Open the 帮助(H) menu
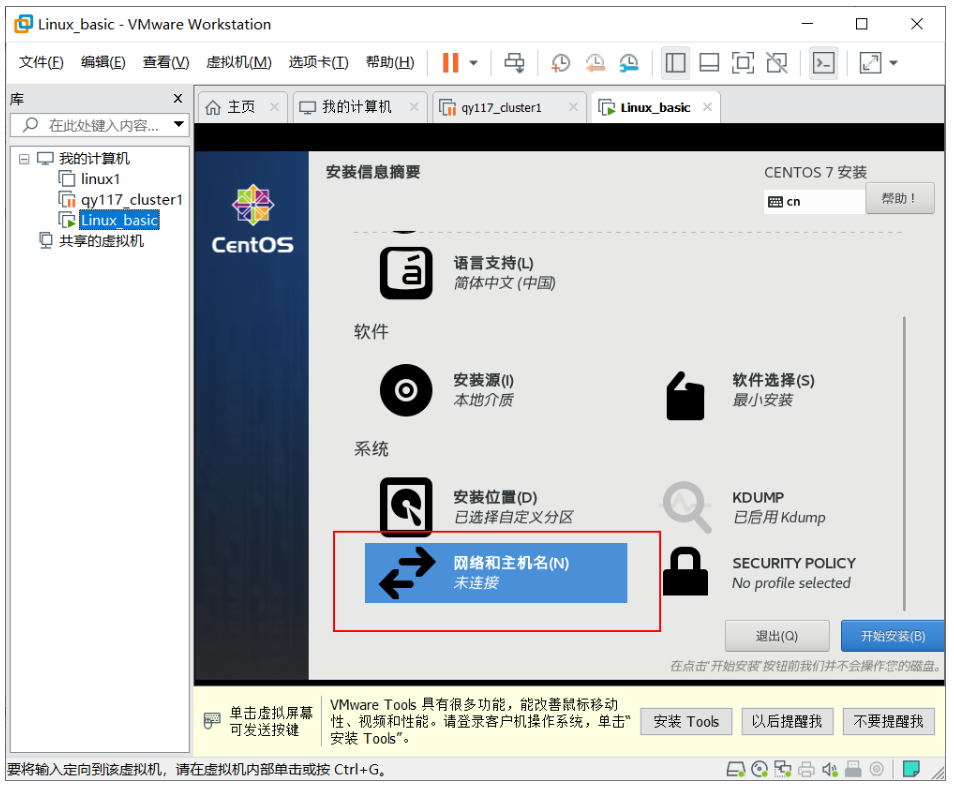This screenshot has height=788, width=954. pos(390,62)
